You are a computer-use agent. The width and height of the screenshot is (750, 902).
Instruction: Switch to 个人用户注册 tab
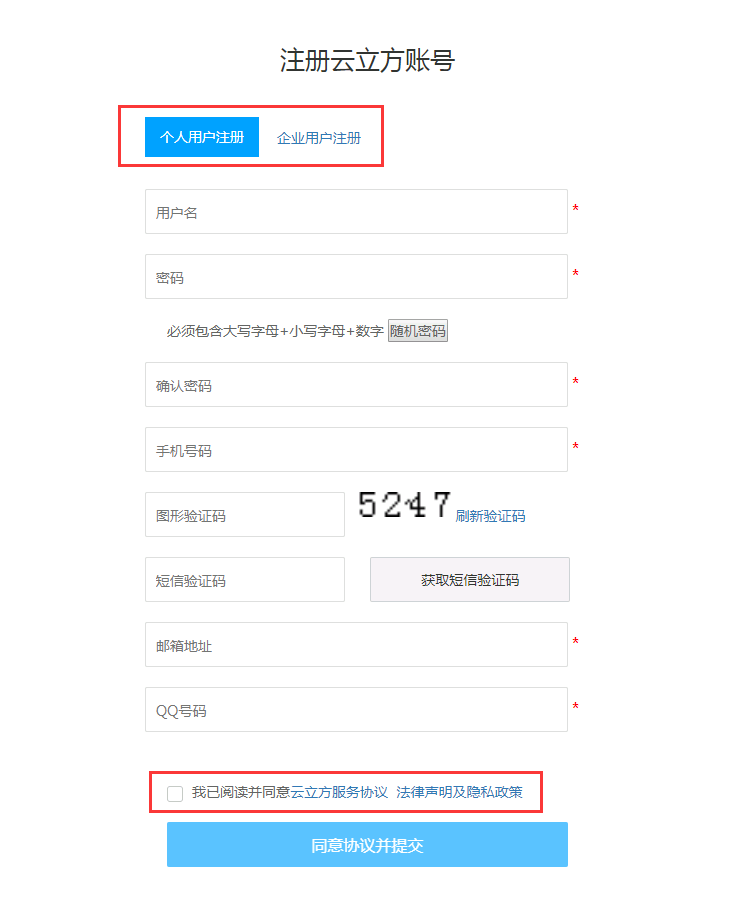tap(202, 137)
